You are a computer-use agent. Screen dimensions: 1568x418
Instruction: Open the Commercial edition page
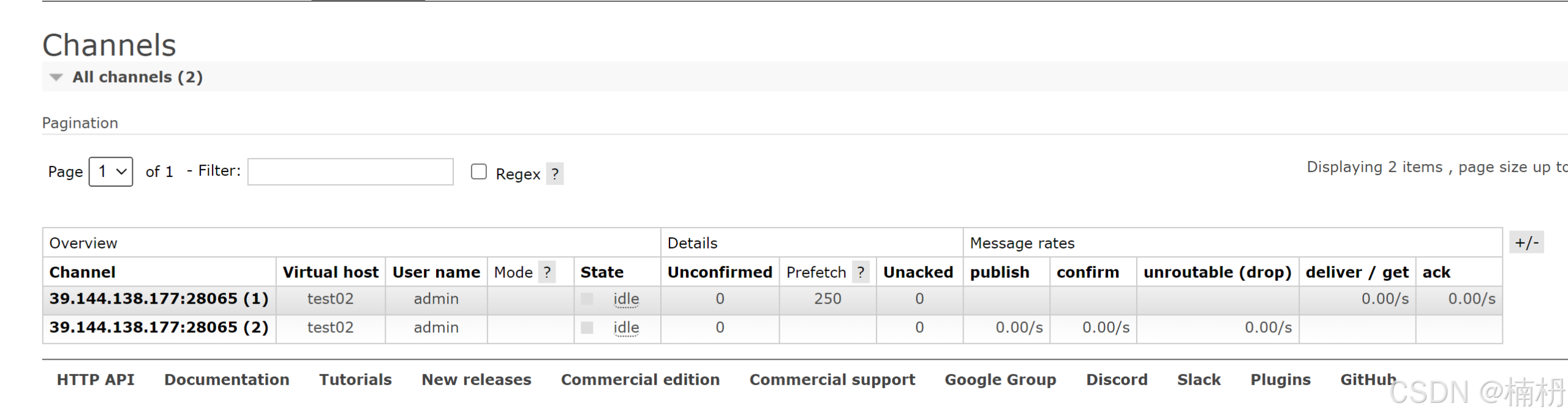coord(640,379)
